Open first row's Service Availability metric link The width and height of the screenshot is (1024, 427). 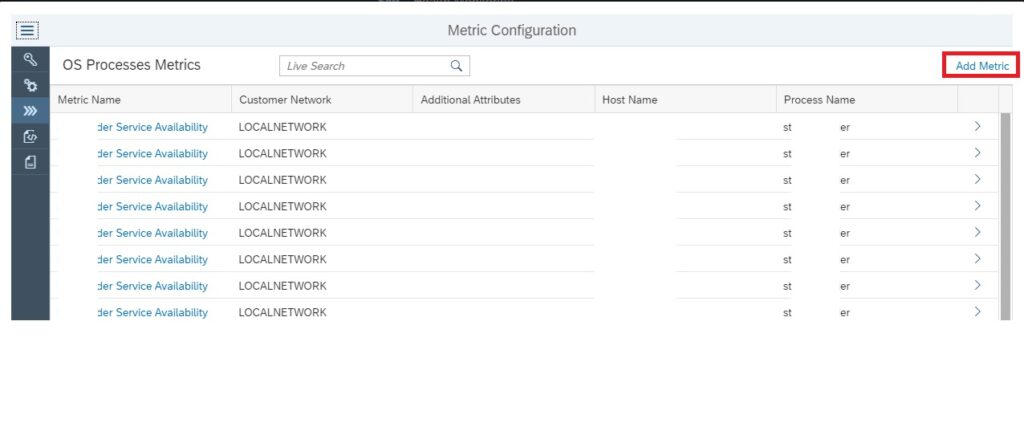[x=152, y=127]
